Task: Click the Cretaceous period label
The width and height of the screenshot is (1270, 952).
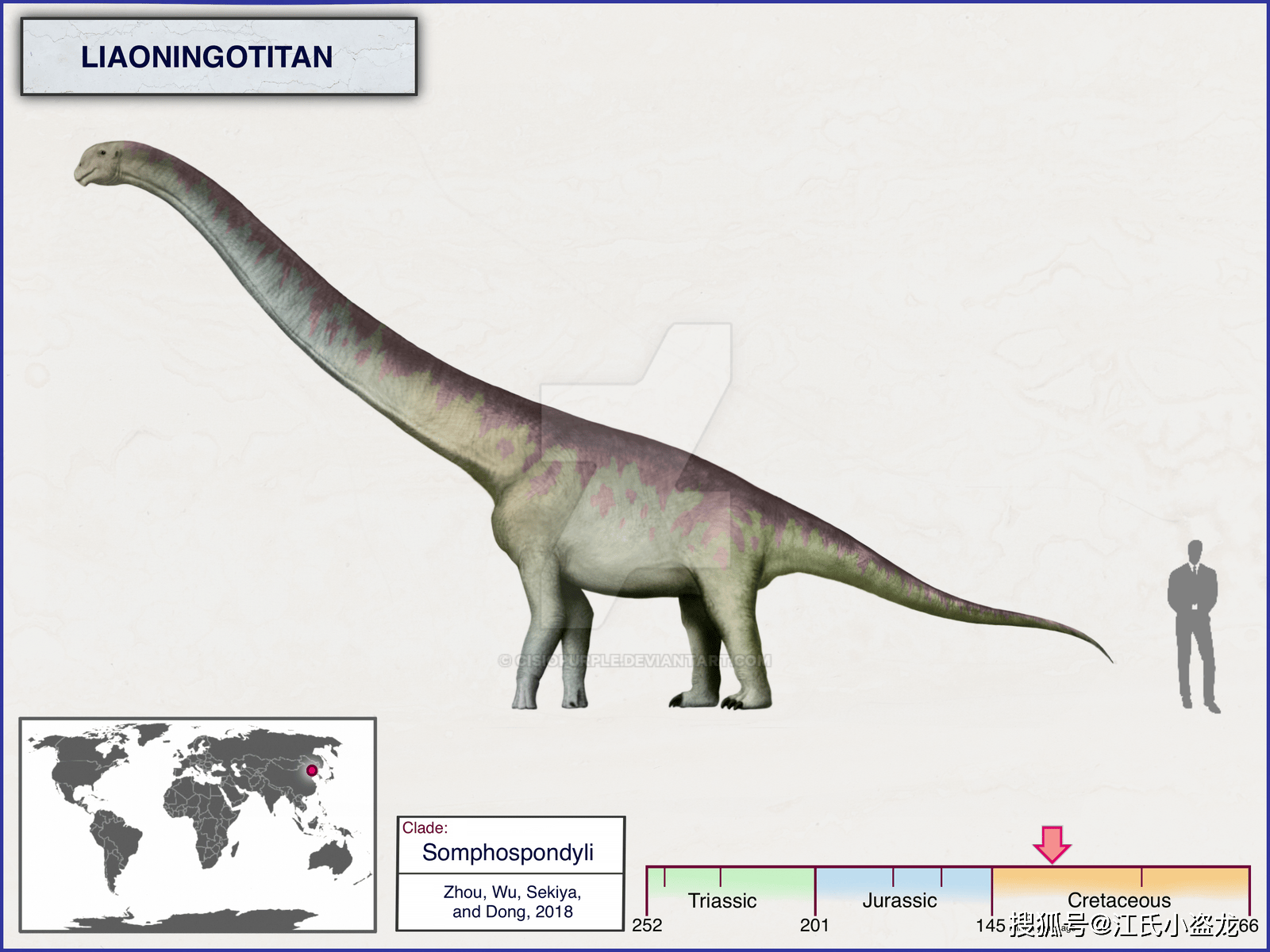Action: pos(1119,900)
